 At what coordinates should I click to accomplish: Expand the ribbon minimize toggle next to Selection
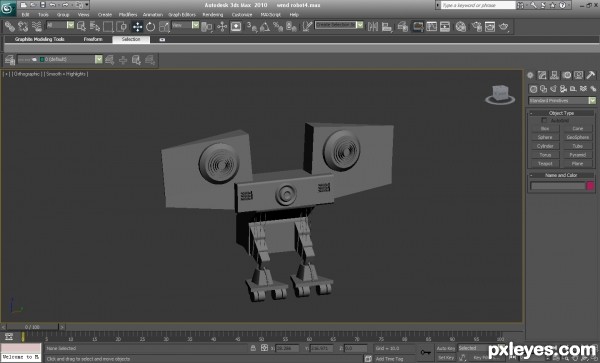pos(162,39)
